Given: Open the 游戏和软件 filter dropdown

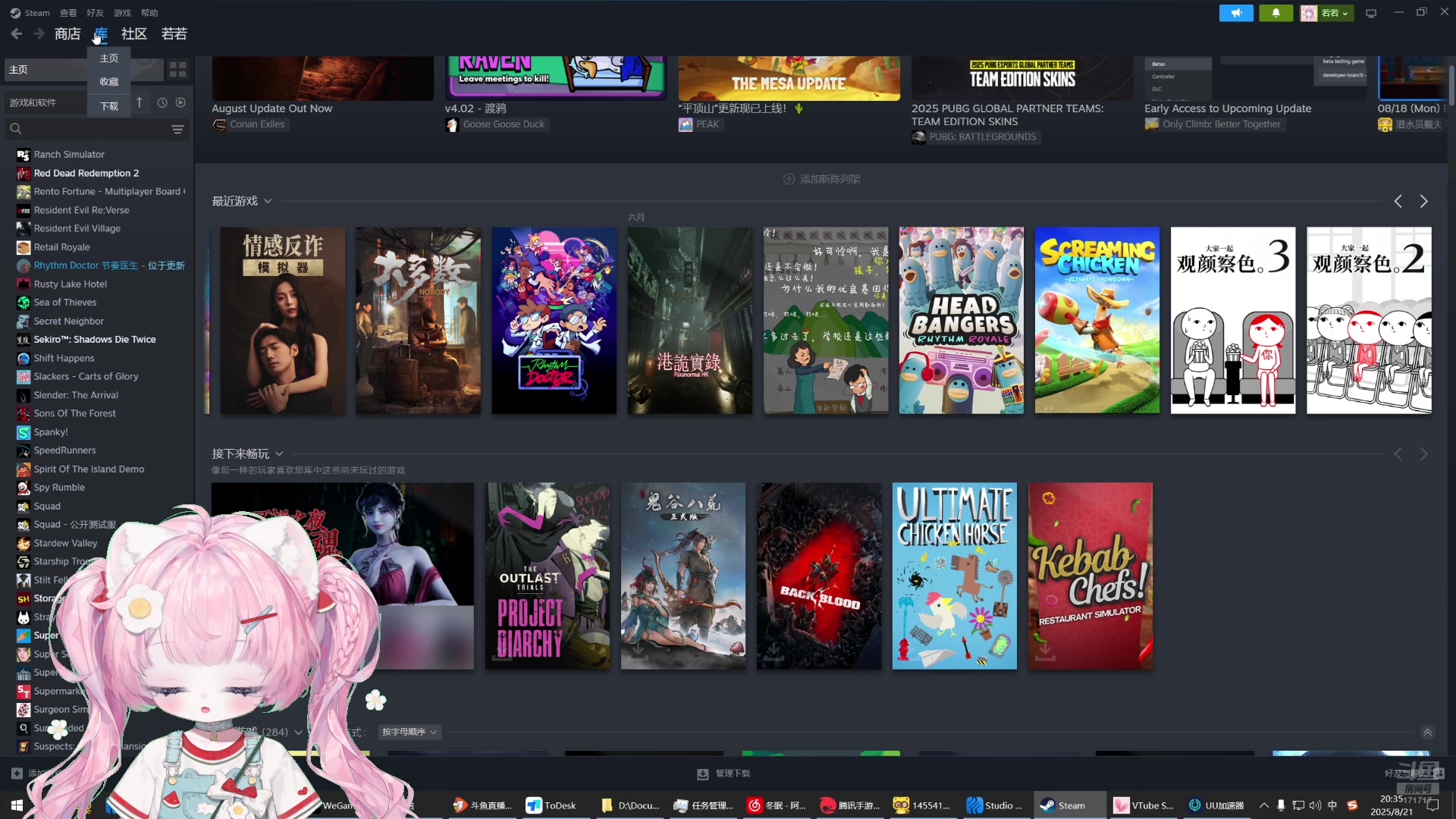Looking at the screenshot, I should tap(45, 102).
